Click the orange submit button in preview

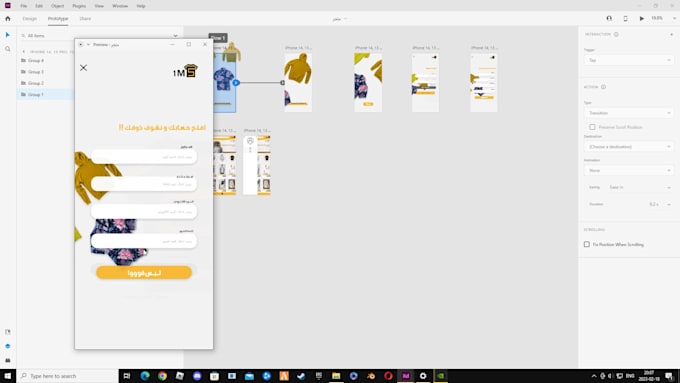coord(144,272)
